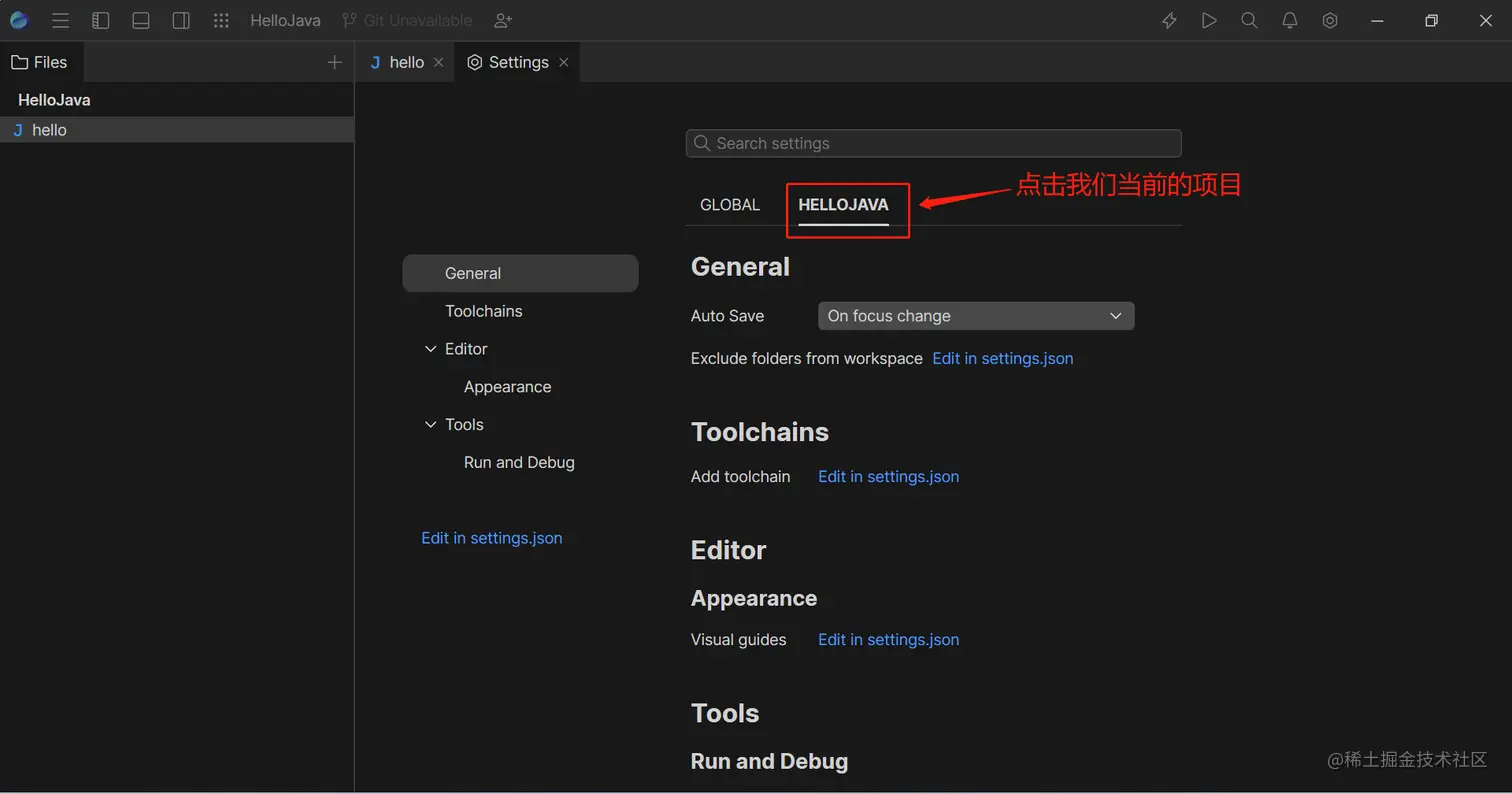The width and height of the screenshot is (1512, 794).
Task: Toggle the bottom panel icon
Action: (140, 20)
